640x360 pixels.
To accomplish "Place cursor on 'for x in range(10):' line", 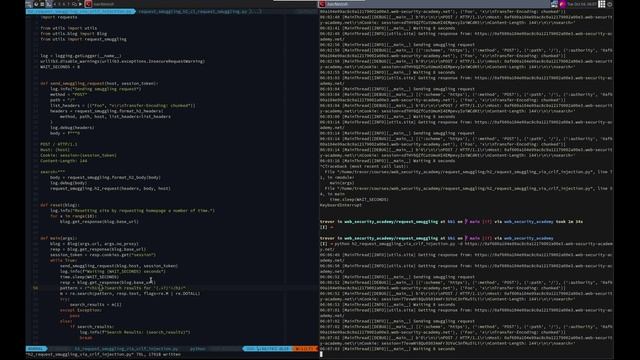I will point(73,216).
